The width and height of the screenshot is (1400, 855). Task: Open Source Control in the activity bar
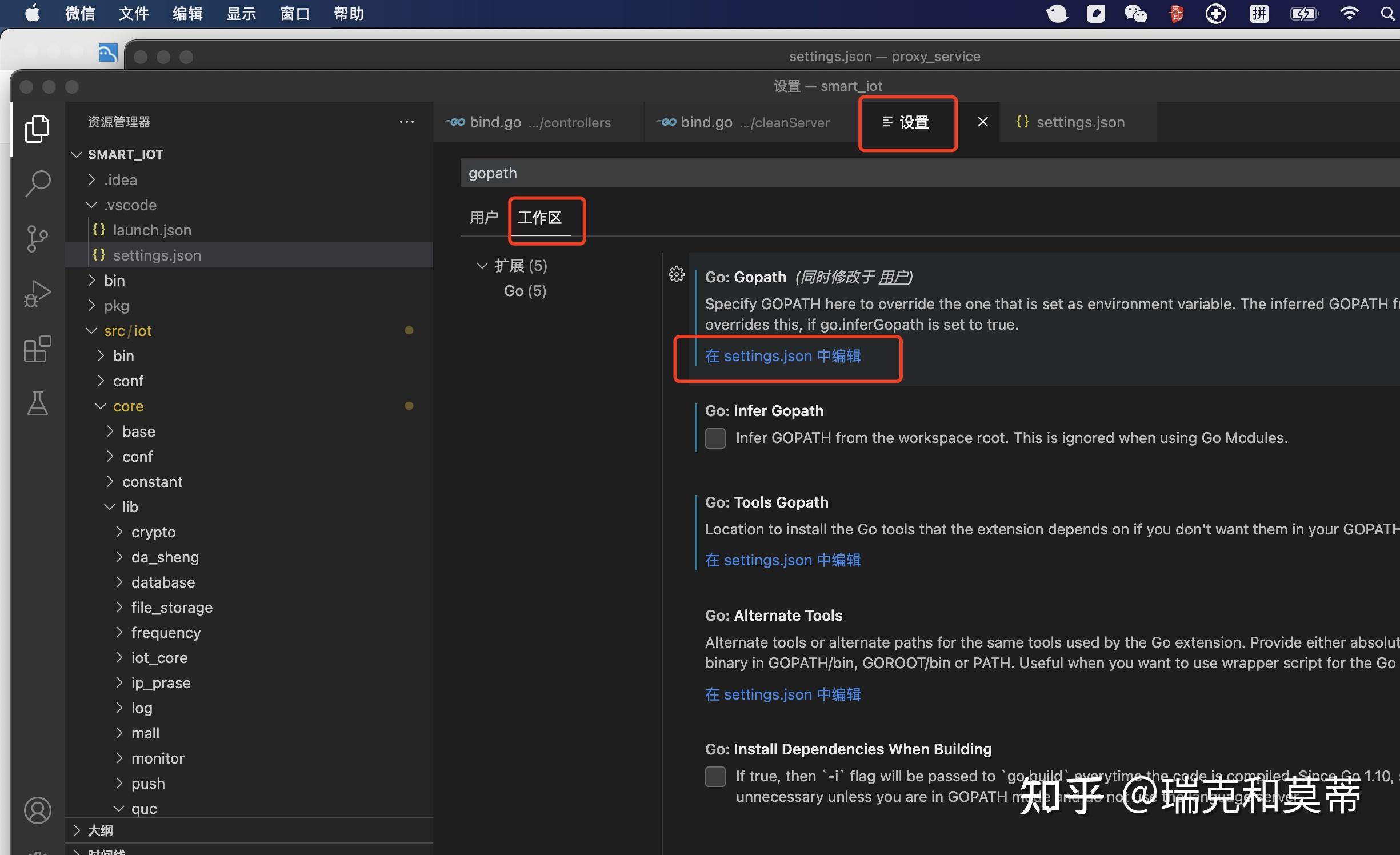click(x=37, y=238)
